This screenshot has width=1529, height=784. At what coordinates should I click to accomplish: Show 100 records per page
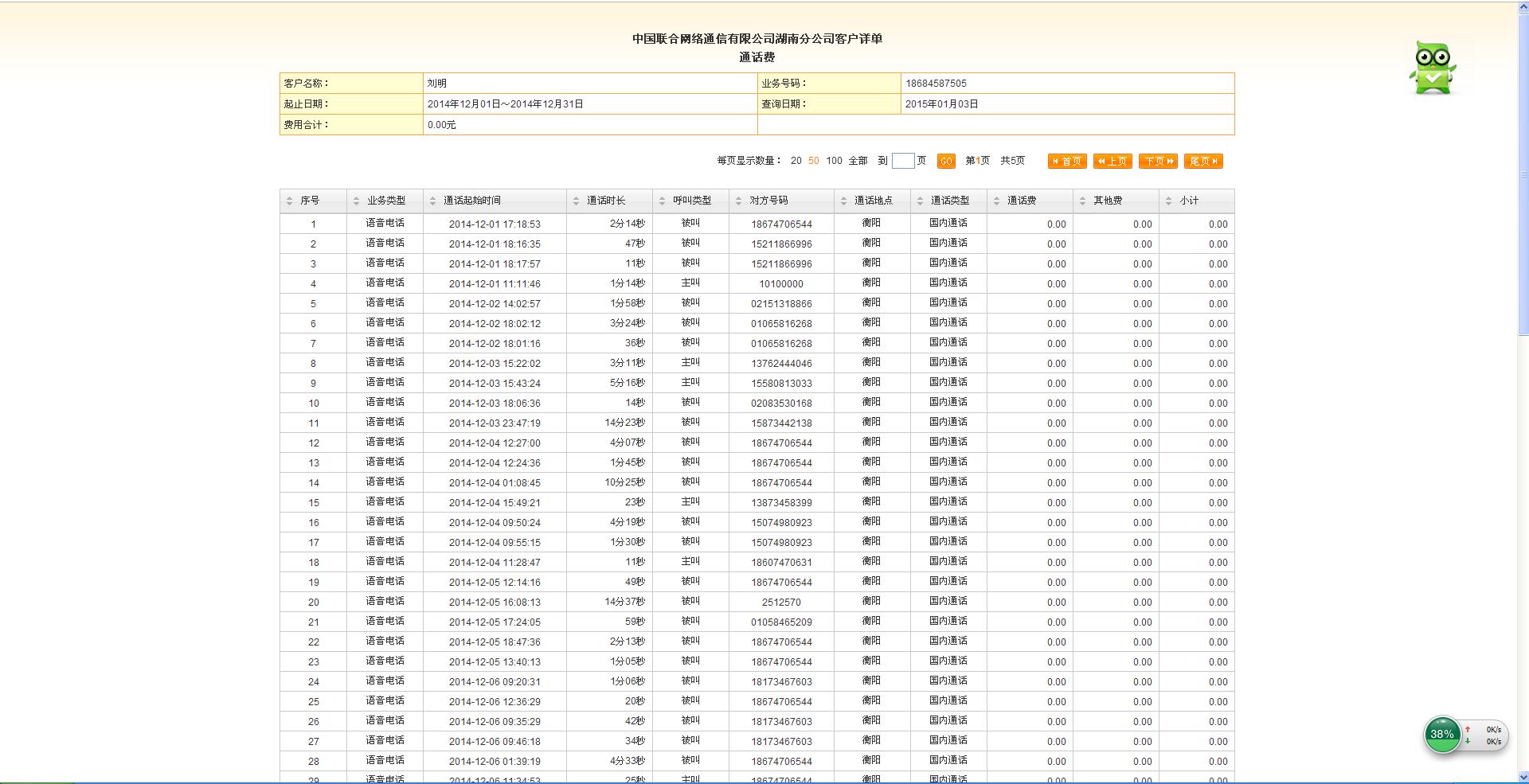(834, 161)
